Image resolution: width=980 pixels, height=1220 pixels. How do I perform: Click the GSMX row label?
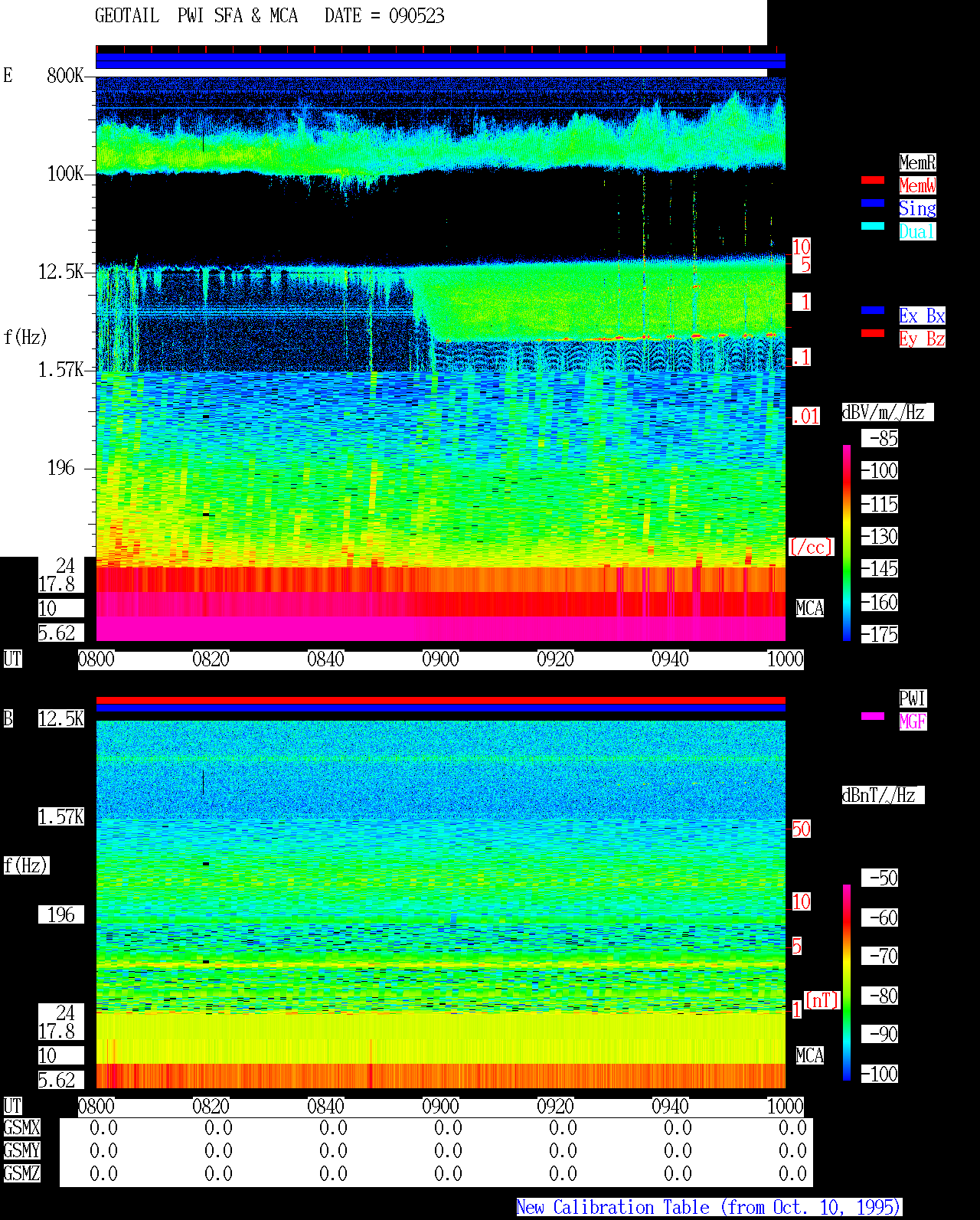point(22,1128)
